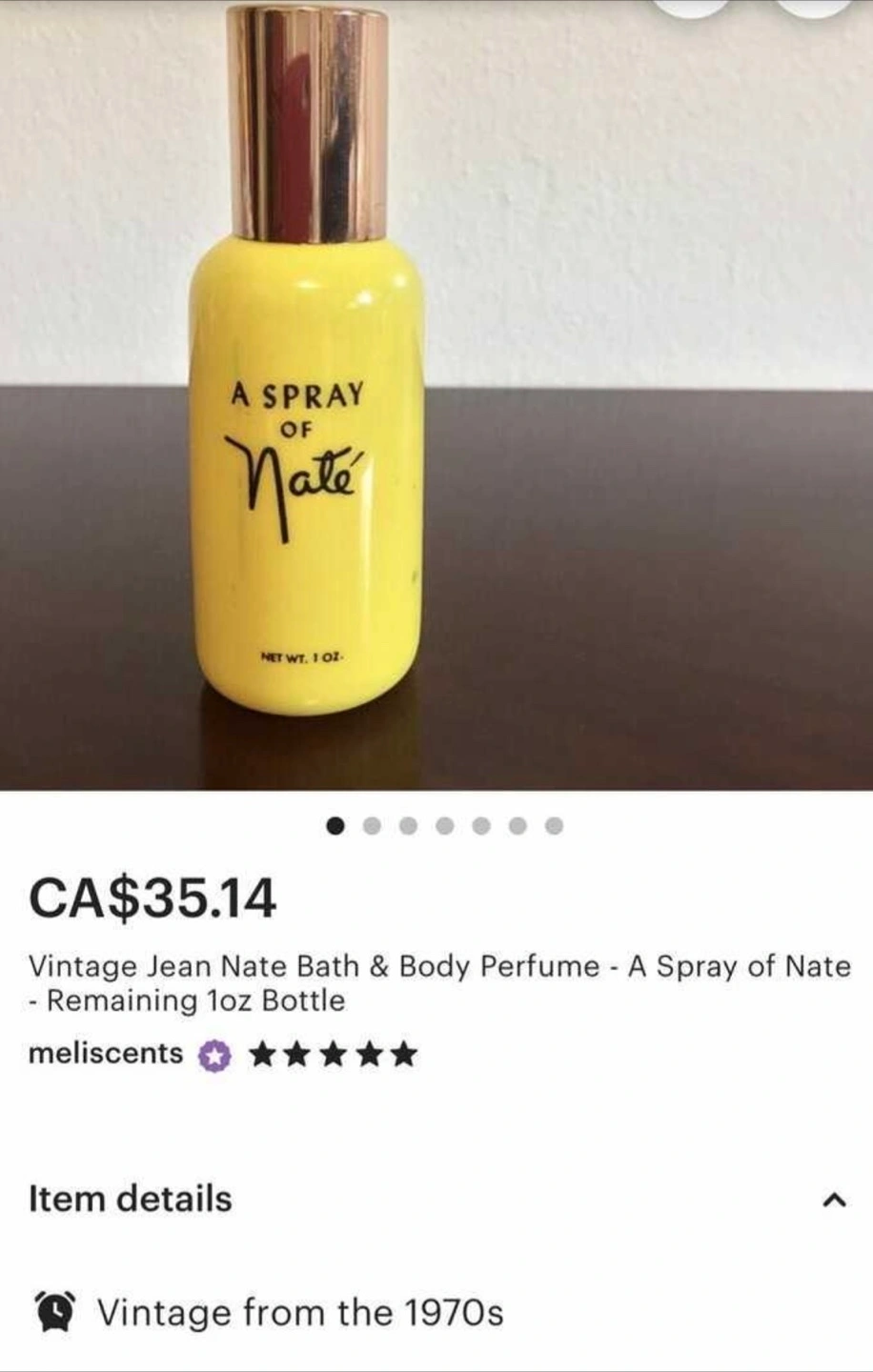Tap the fifth star in seller rating
873x1372 pixels.
click(x=403, y=1054)
